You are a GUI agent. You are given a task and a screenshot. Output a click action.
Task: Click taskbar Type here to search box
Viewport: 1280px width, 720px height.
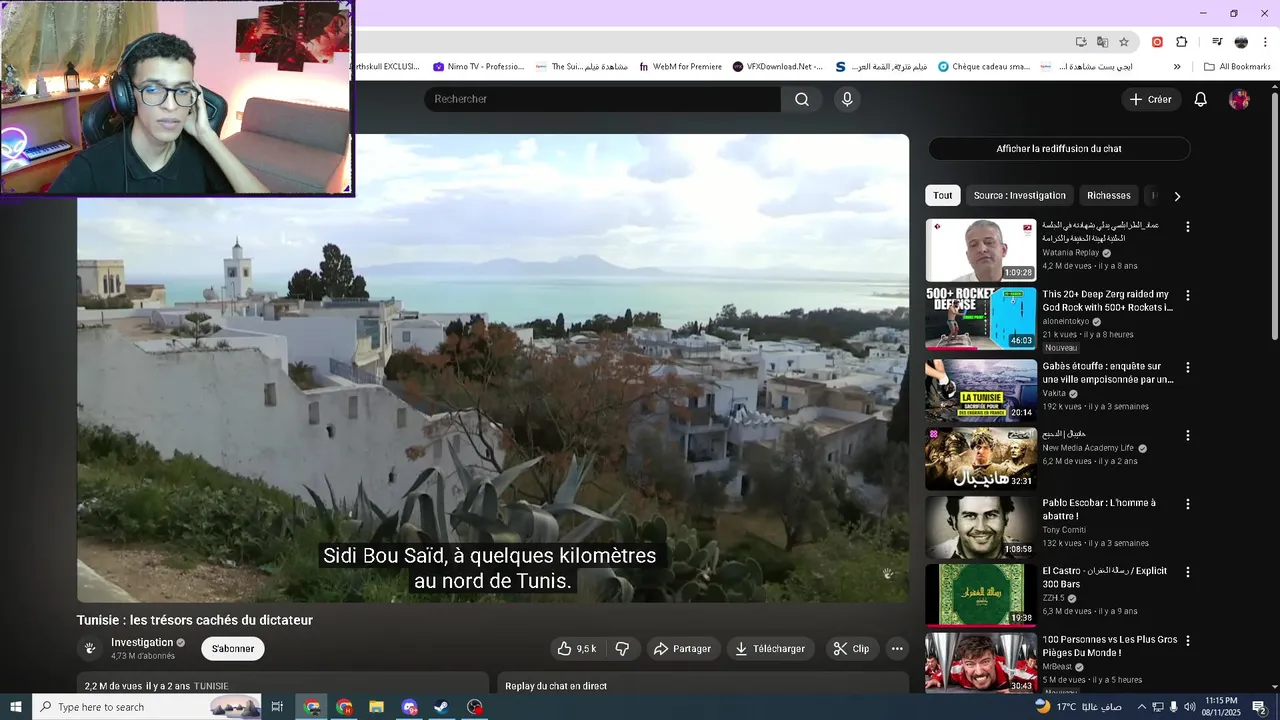pyautogui.click(x=148, y=707)
